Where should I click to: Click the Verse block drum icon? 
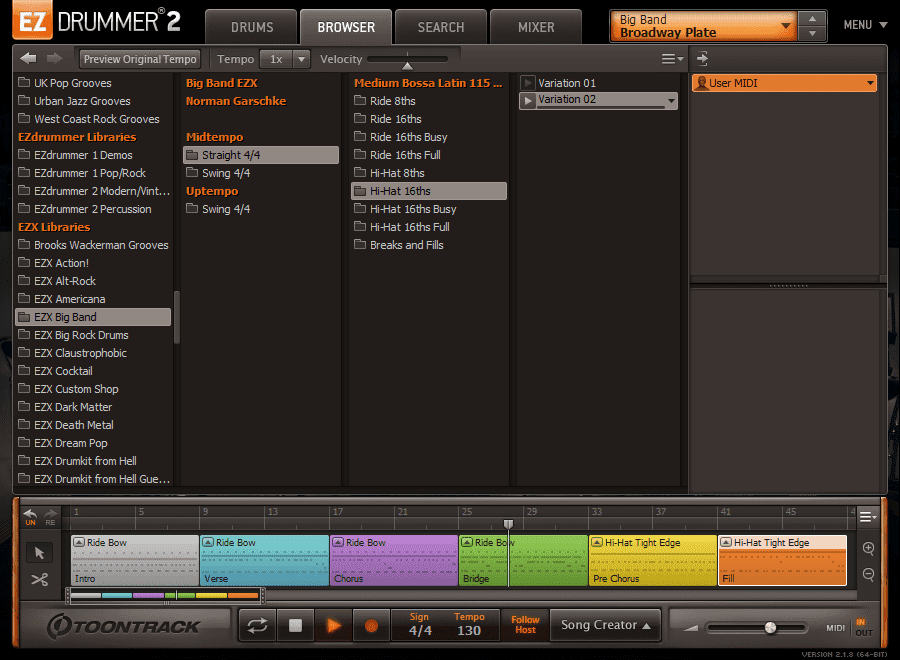tap(208, 542)
